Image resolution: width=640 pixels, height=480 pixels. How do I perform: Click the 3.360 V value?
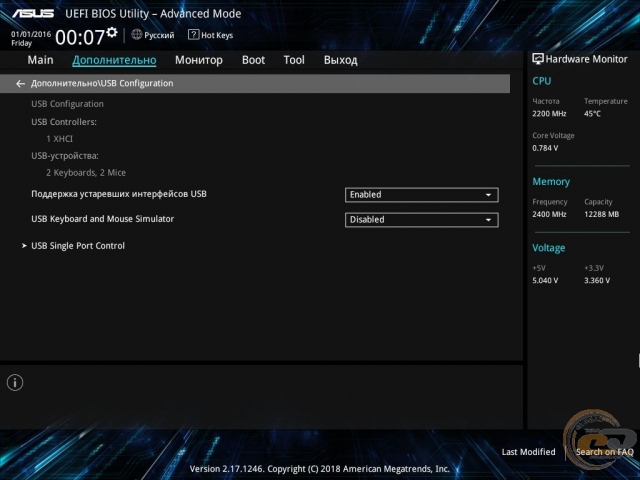[x=597, y=280]
